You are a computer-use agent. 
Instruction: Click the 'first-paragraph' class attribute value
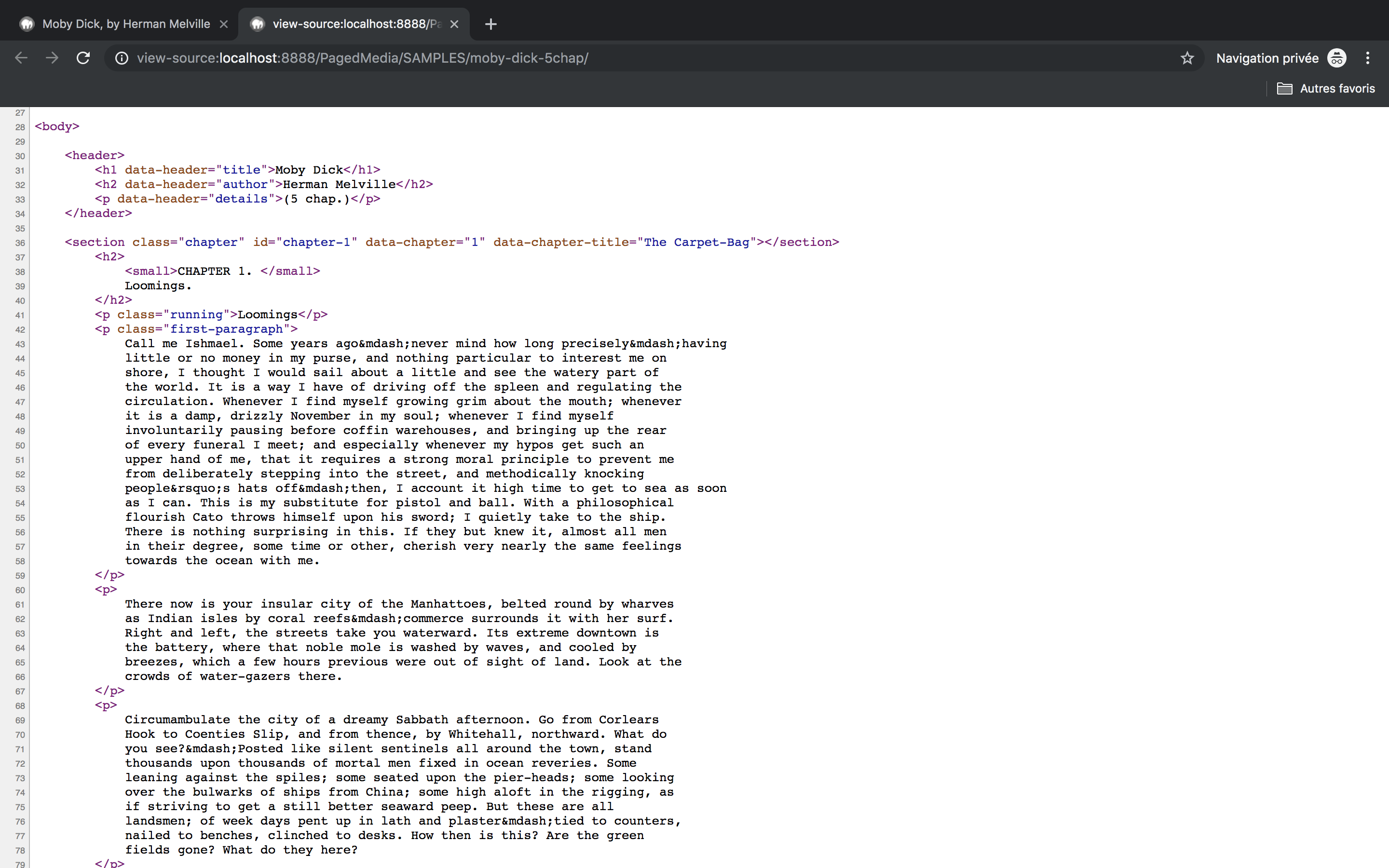pyautogui.click(x=226, y=329)
